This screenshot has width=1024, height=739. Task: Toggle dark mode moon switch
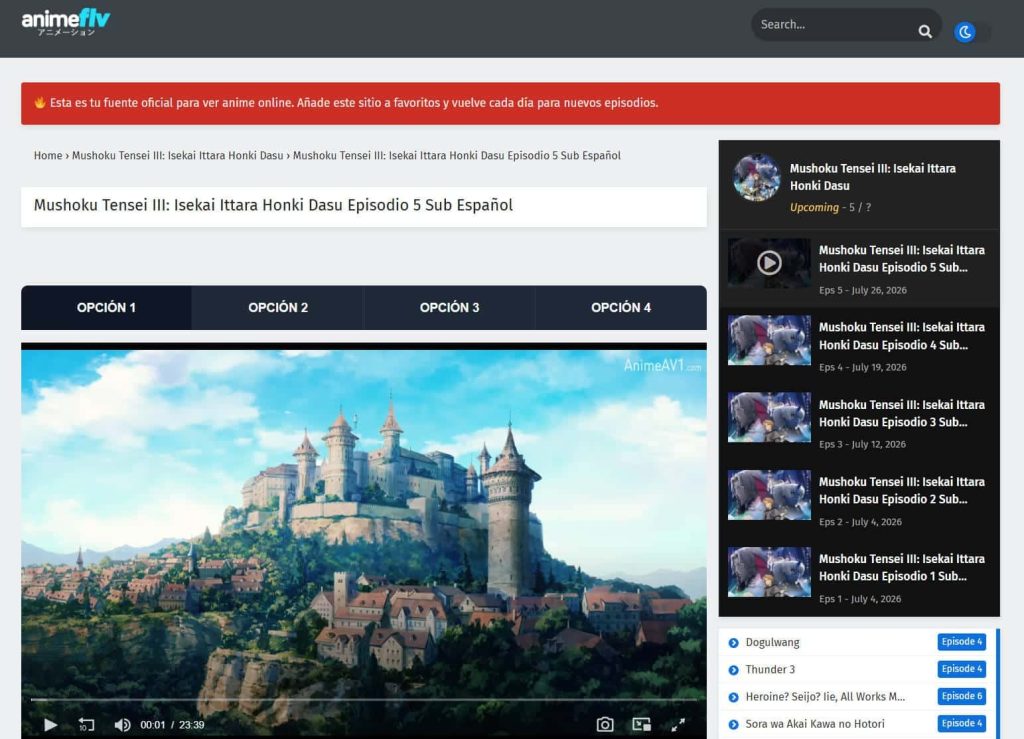(x=972, y=31)
